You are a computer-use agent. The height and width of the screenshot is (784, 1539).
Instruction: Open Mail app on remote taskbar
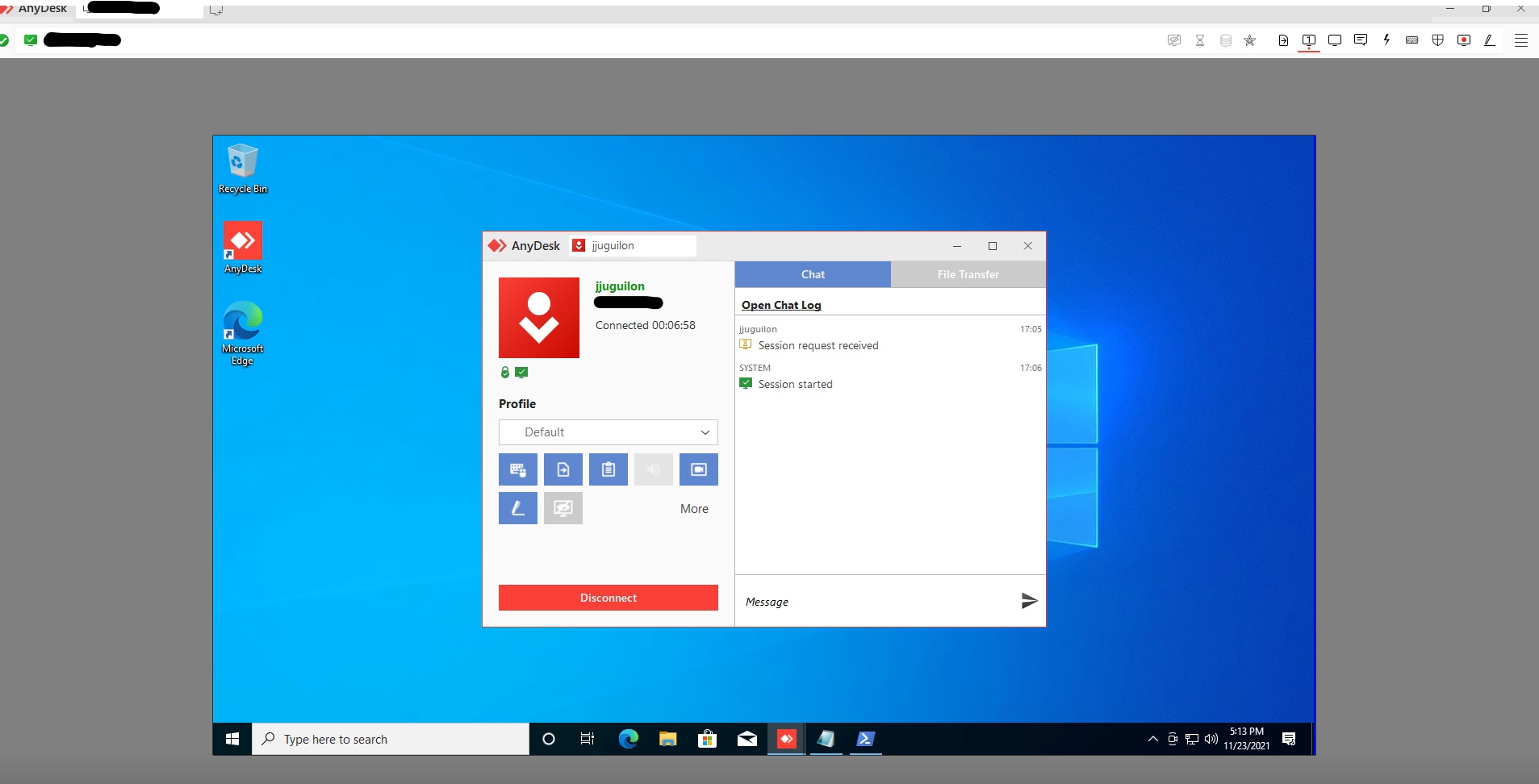746,739
